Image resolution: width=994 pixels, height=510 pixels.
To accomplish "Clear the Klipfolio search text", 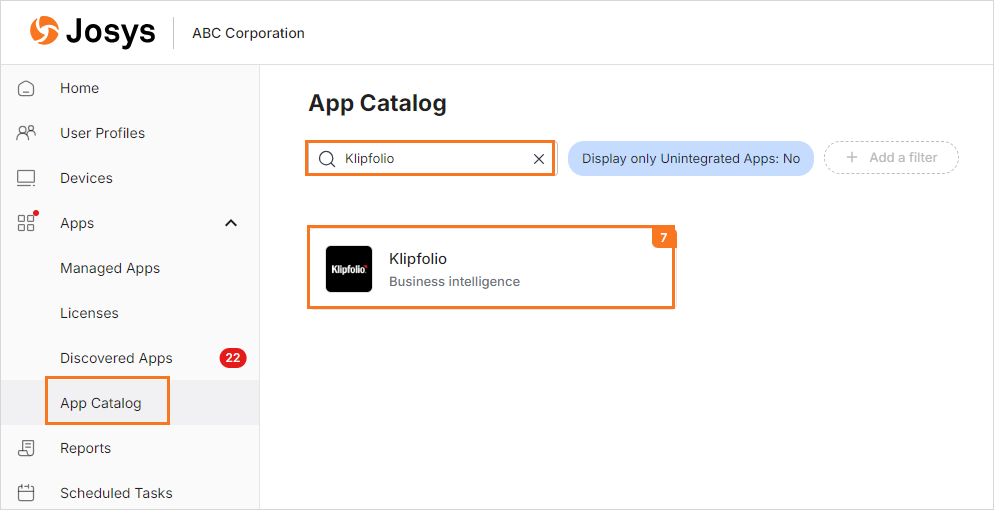I will click(x=539, y=158).
